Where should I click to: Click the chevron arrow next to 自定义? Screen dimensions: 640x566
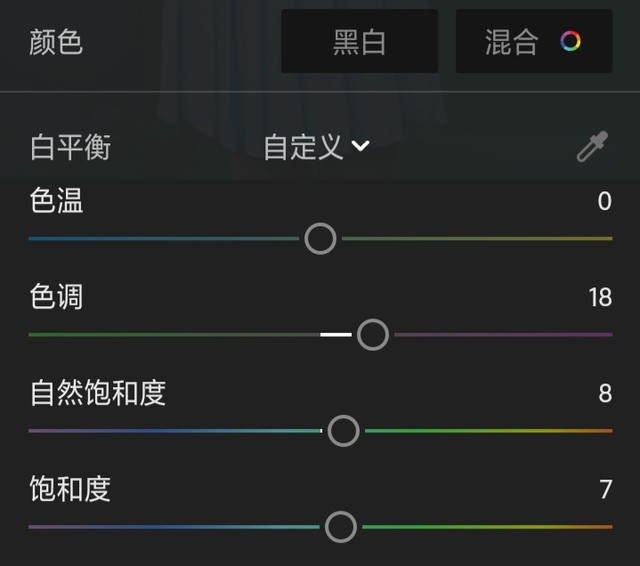click(x=360, y=147)
